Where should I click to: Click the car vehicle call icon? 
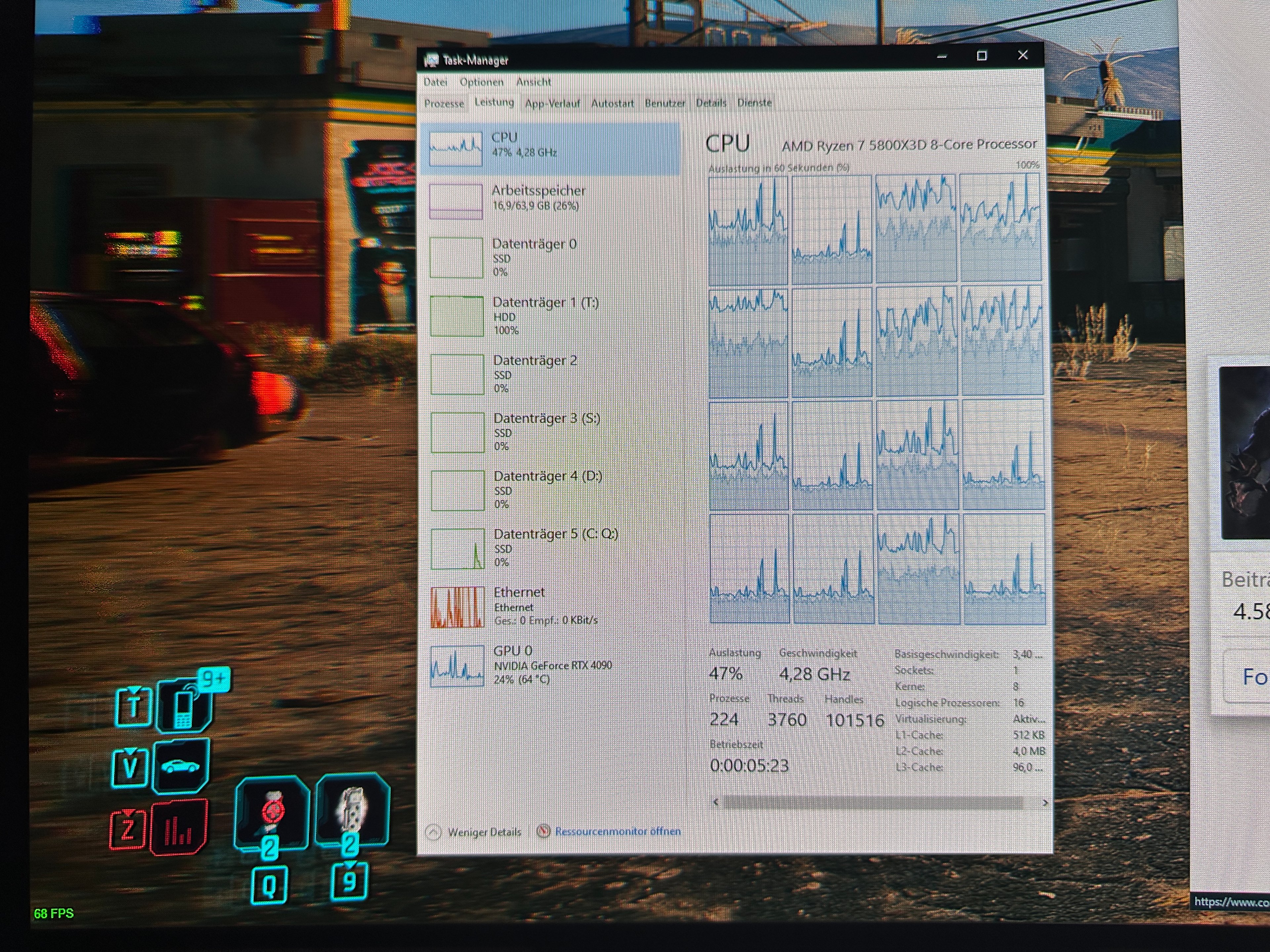tap(181, 766)
